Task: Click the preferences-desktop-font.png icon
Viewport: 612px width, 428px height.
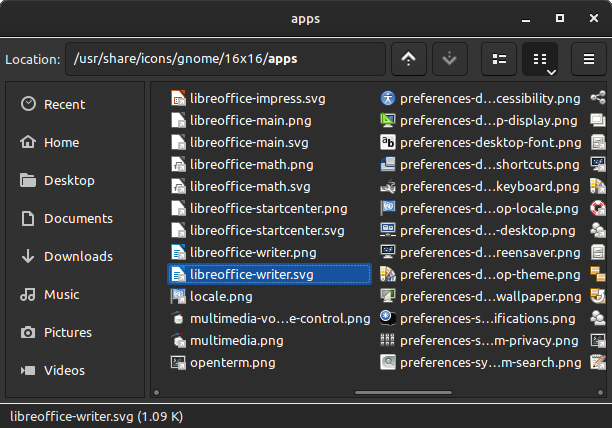Action: [388, 142]
